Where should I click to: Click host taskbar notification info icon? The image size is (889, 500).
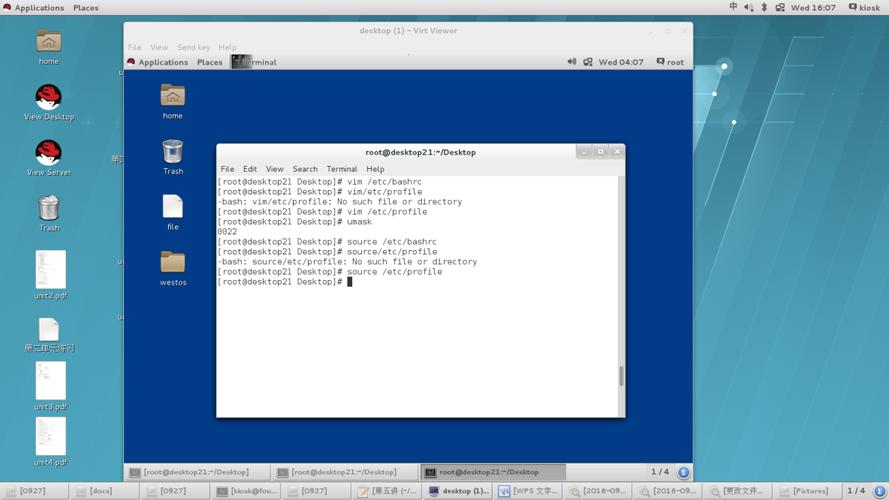click(879, 491)
